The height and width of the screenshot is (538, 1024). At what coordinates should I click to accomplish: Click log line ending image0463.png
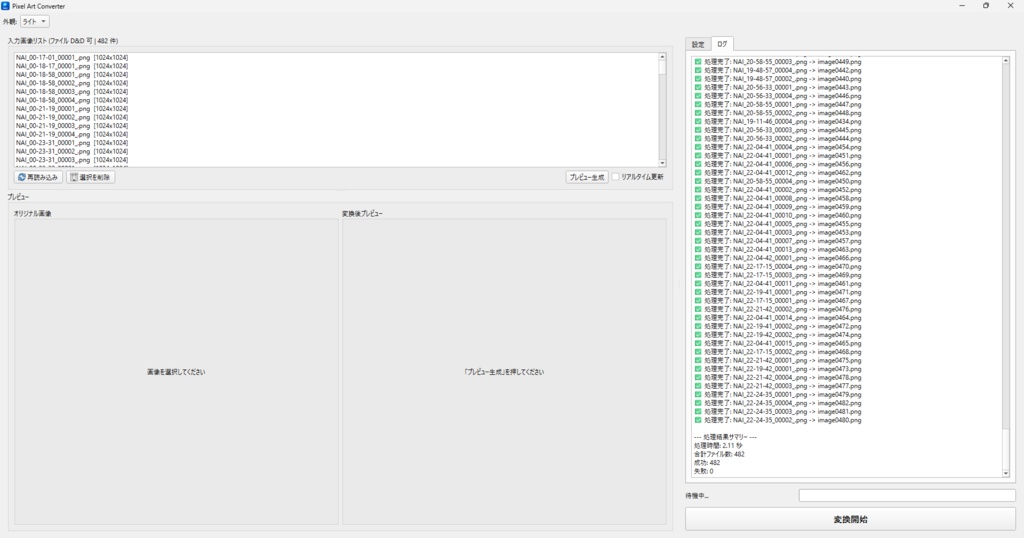pos(778,249)
